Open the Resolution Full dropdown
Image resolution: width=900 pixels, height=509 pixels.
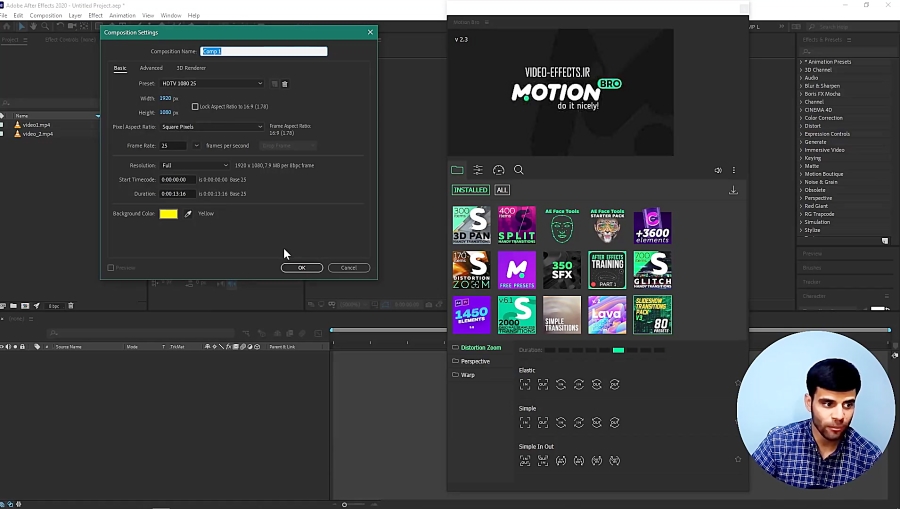point(195,165)
